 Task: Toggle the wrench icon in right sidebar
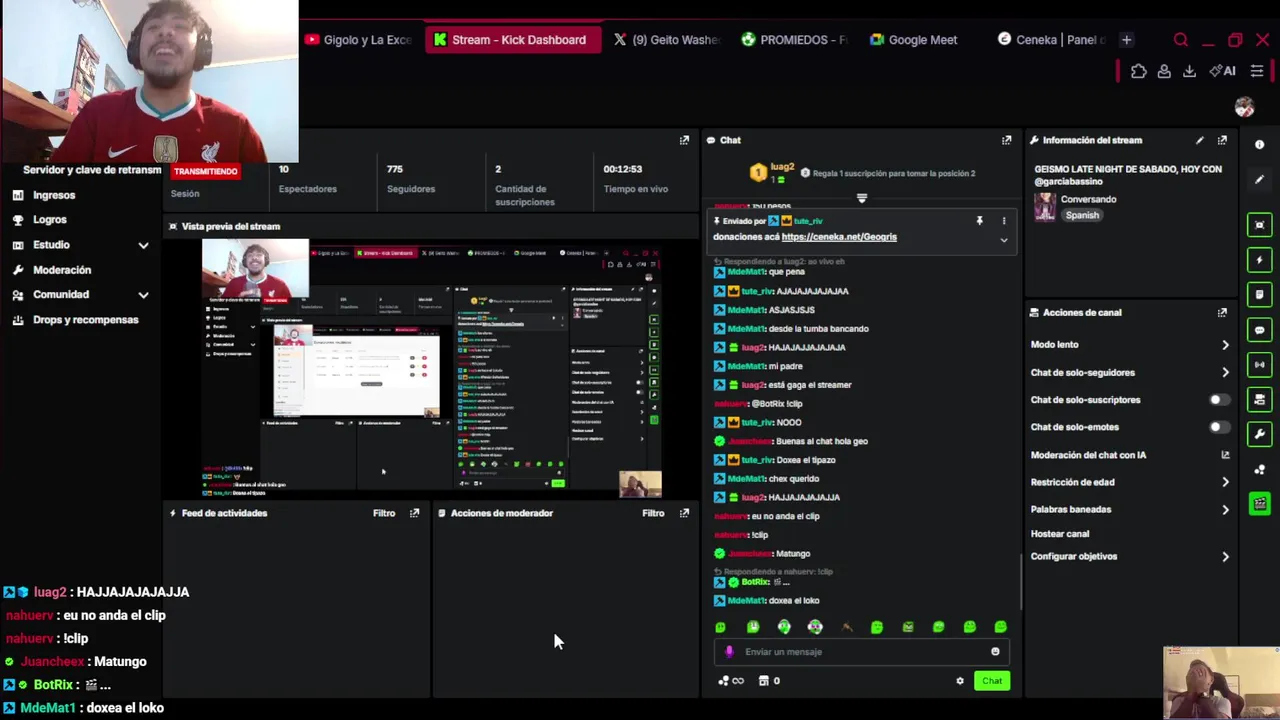(x=1259, y=434)
